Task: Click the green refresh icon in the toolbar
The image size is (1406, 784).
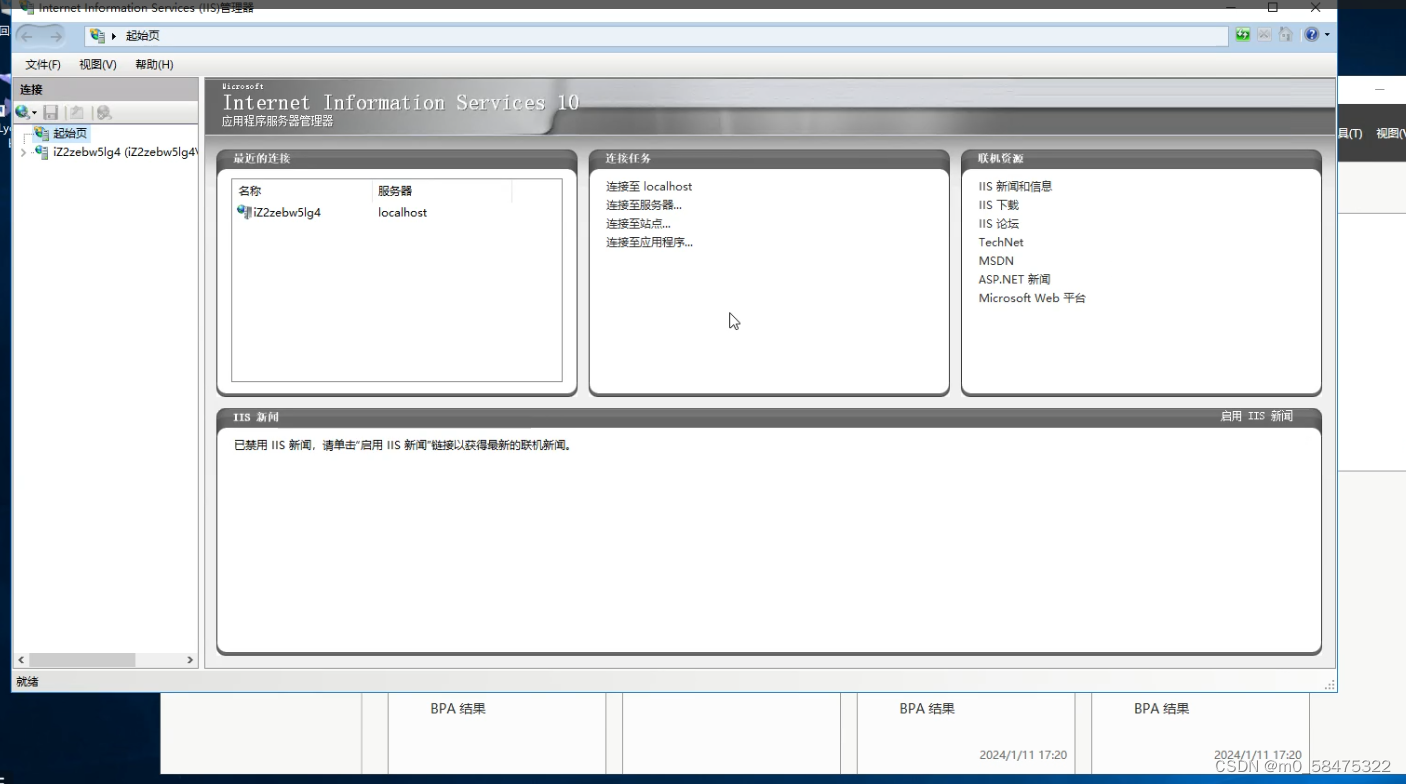Action: point(1242,34)
